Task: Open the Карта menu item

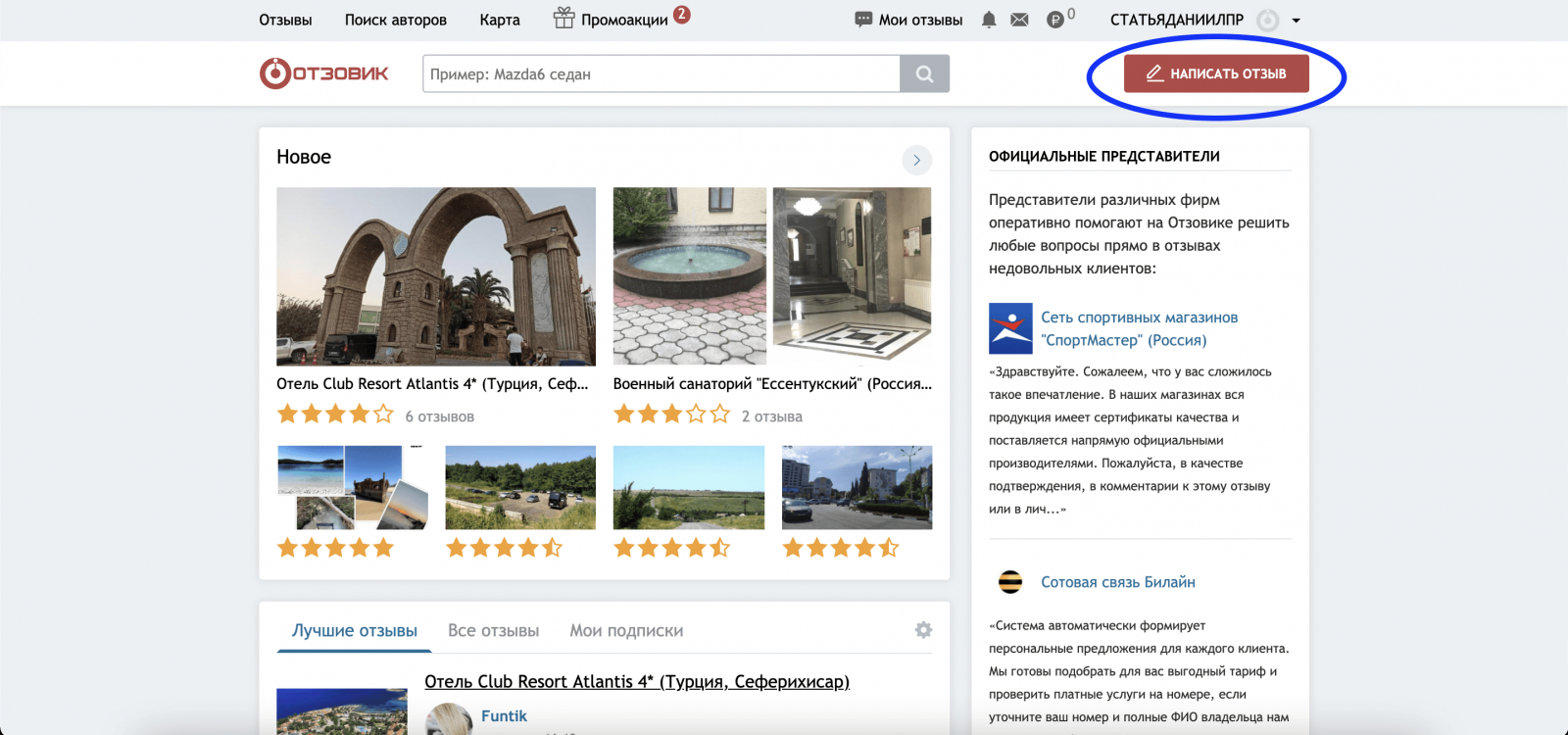Action: point(500,20)
